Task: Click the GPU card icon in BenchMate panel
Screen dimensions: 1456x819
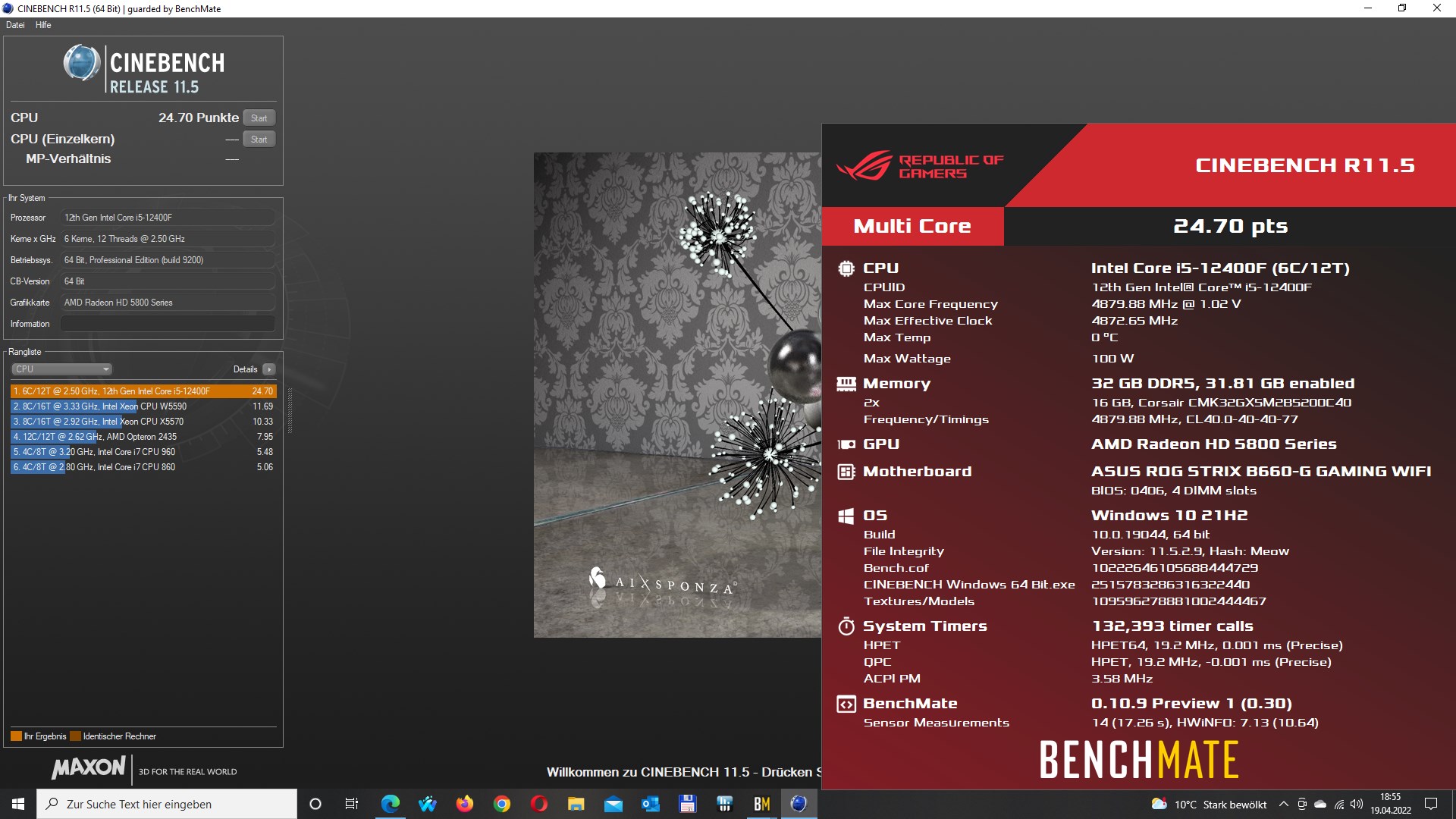Action: (x=846, y=444)
